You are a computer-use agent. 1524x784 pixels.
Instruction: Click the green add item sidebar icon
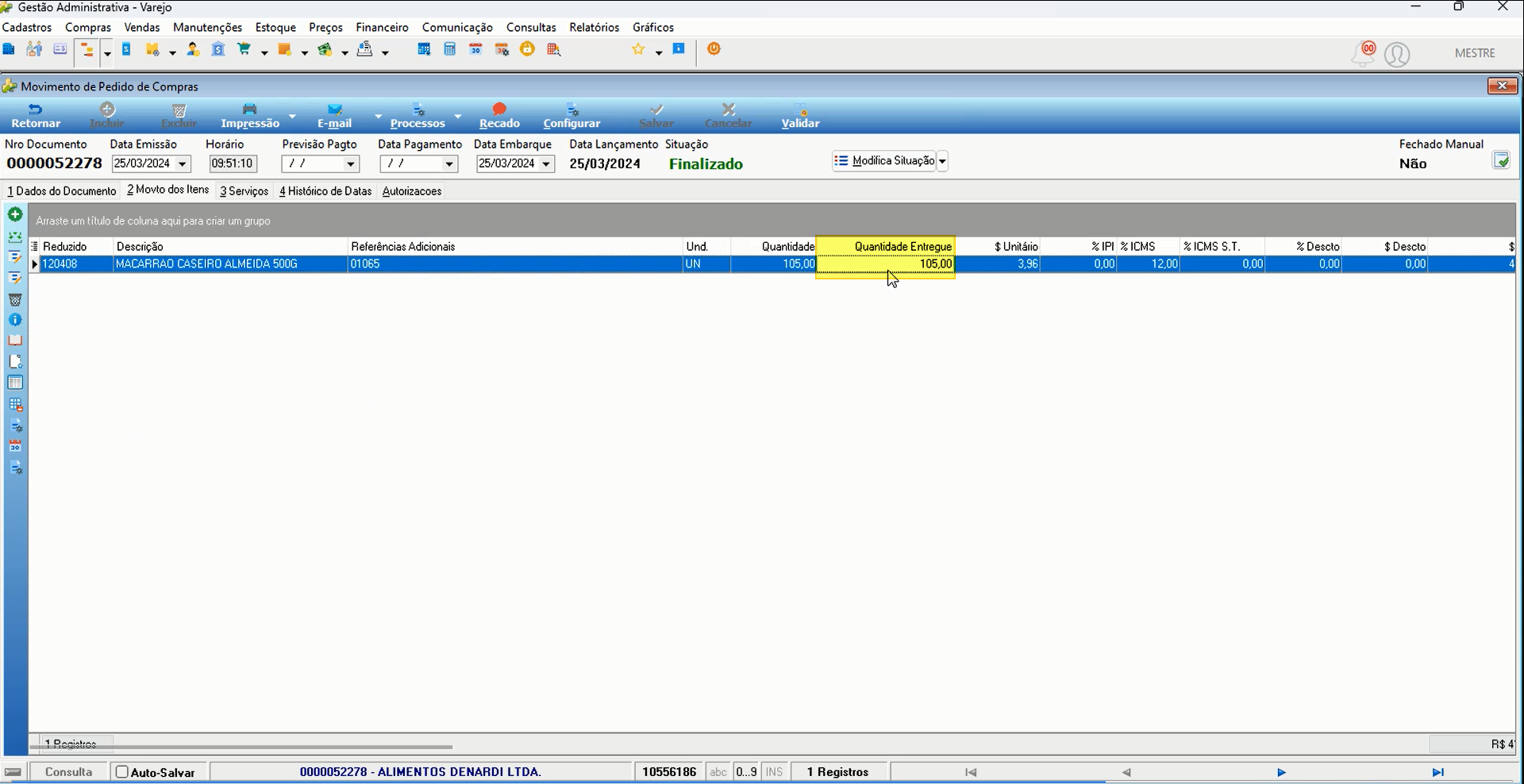coord(15,214)
